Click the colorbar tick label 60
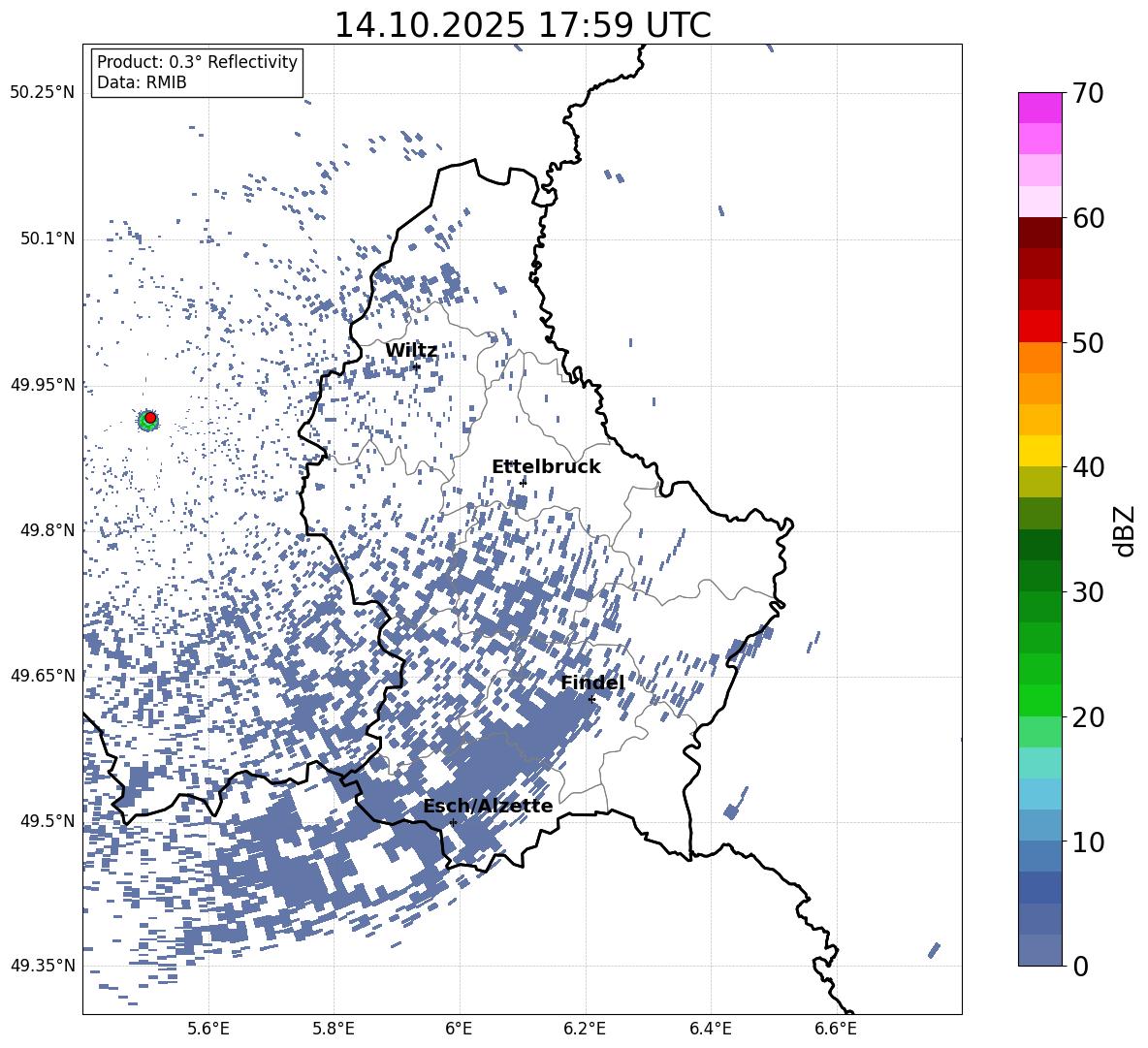This screenshot has height=1048, width=1148. [x=1087, y=218]
